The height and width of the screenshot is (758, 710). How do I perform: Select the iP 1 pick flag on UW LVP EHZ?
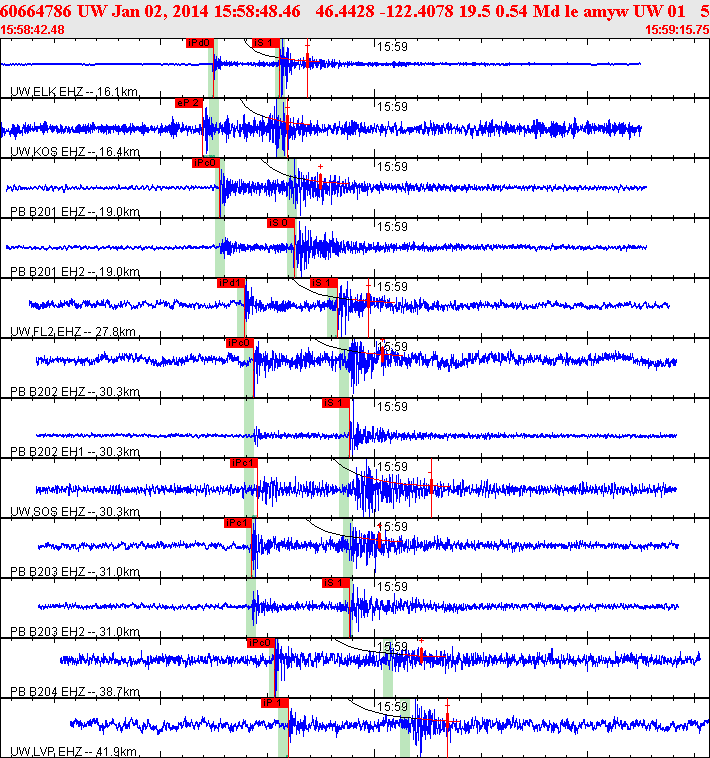tap(275, 702)
